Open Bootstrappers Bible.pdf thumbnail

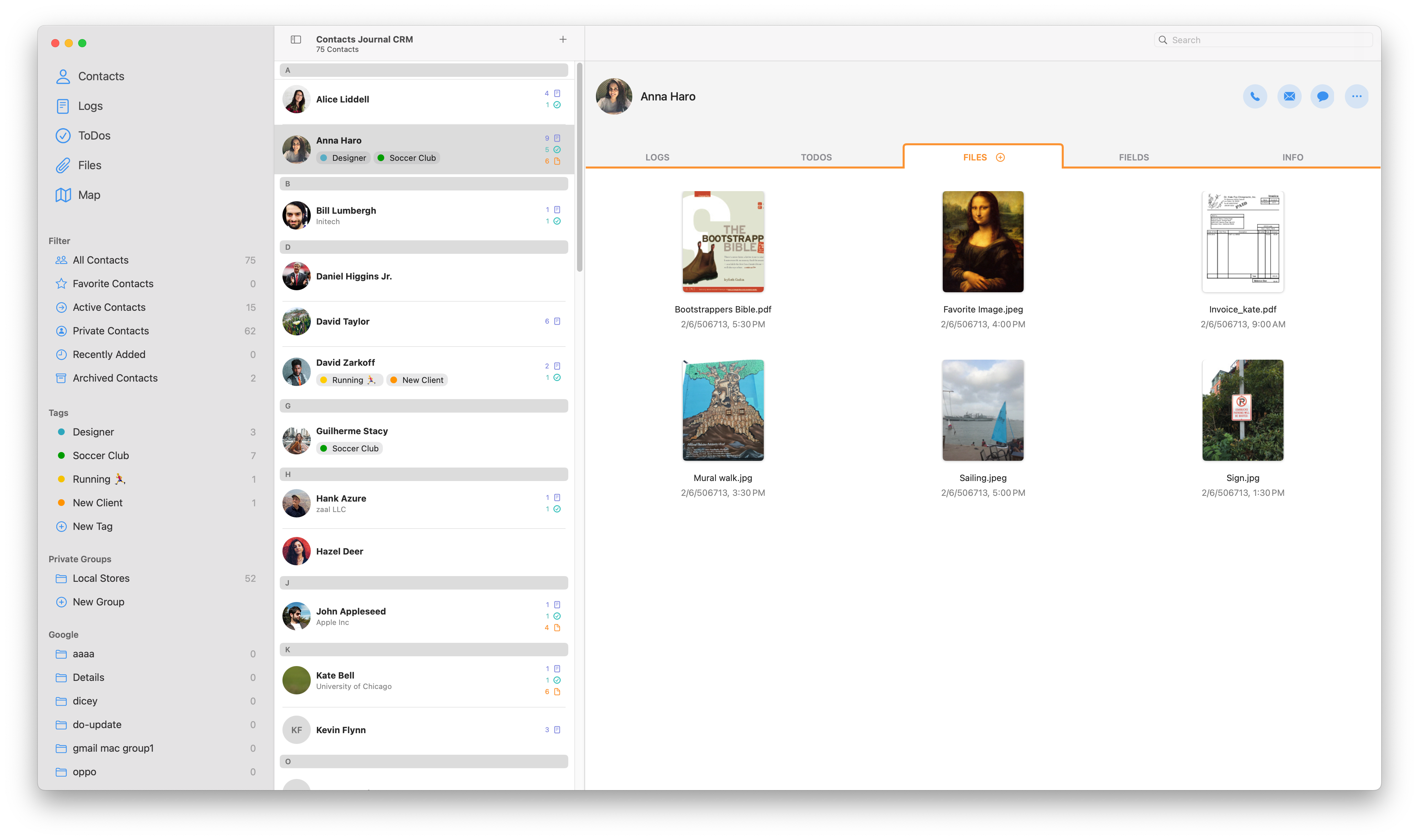tap(723, 242)
